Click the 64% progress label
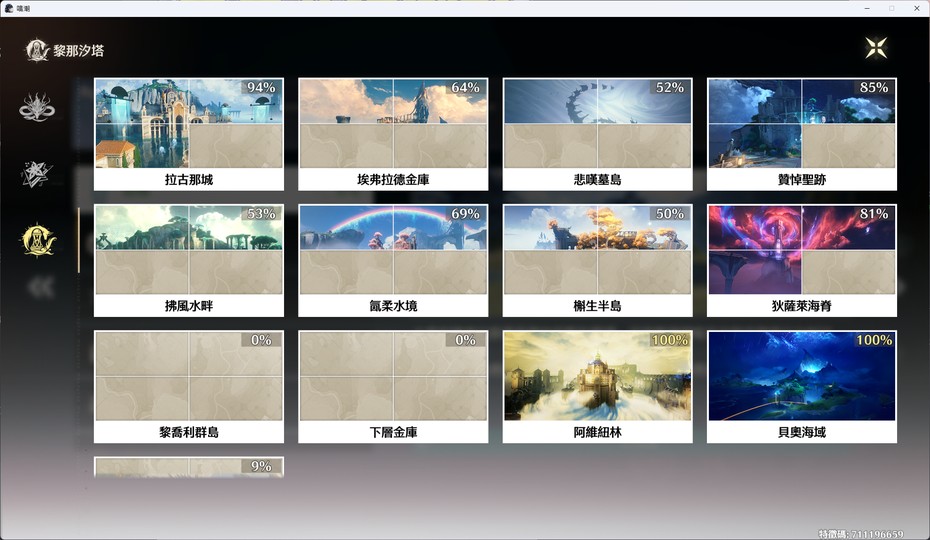 [466, 87]
